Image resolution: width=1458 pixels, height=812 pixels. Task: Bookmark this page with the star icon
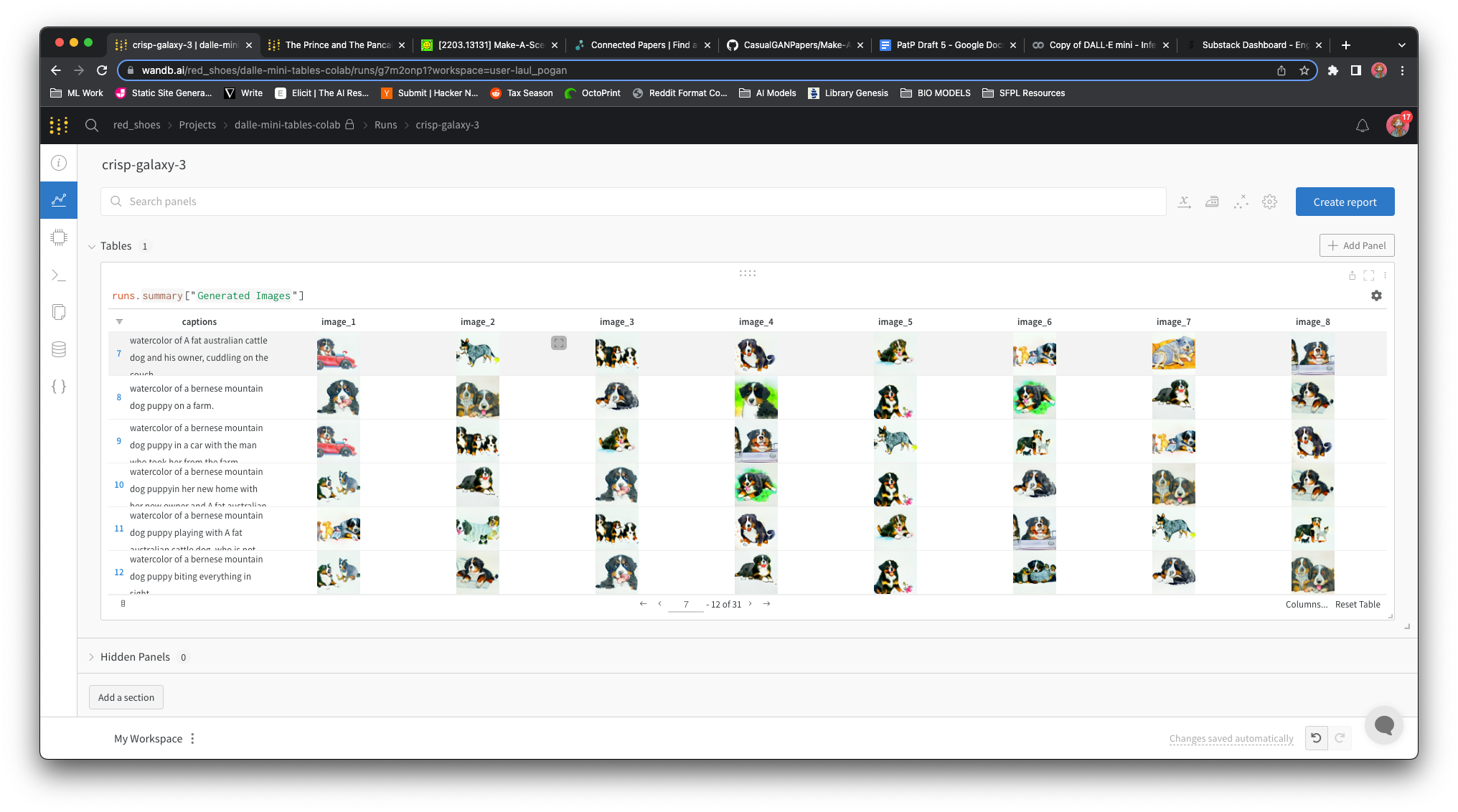[x=1304, y=70]
